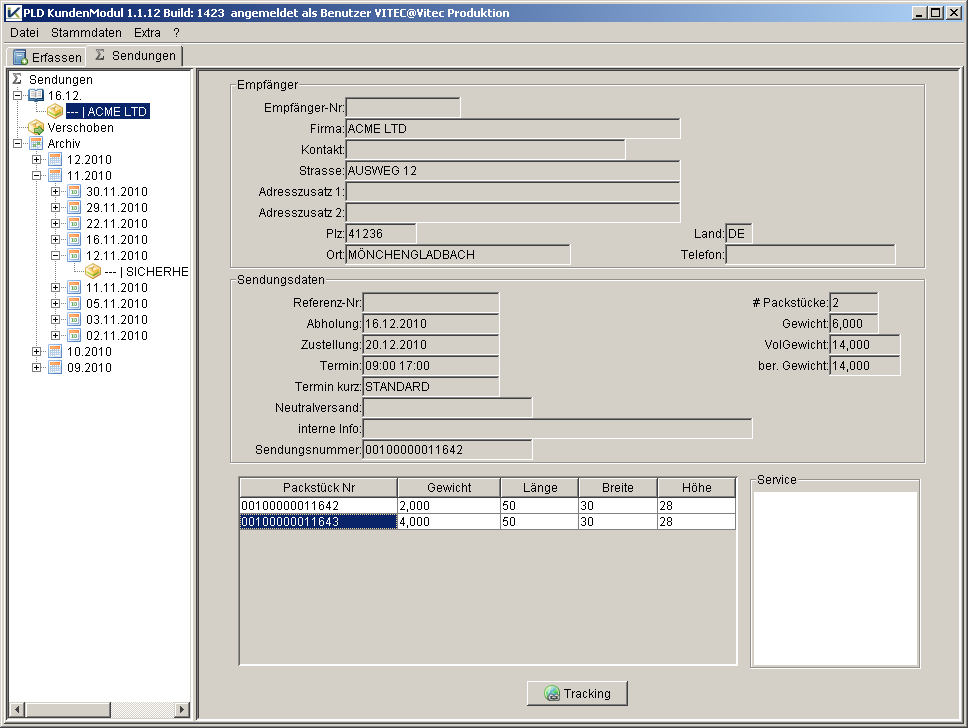
Task: Click the package icon beside SICHERHE entry
Action: pyautogui.click(x=93, y=272)
